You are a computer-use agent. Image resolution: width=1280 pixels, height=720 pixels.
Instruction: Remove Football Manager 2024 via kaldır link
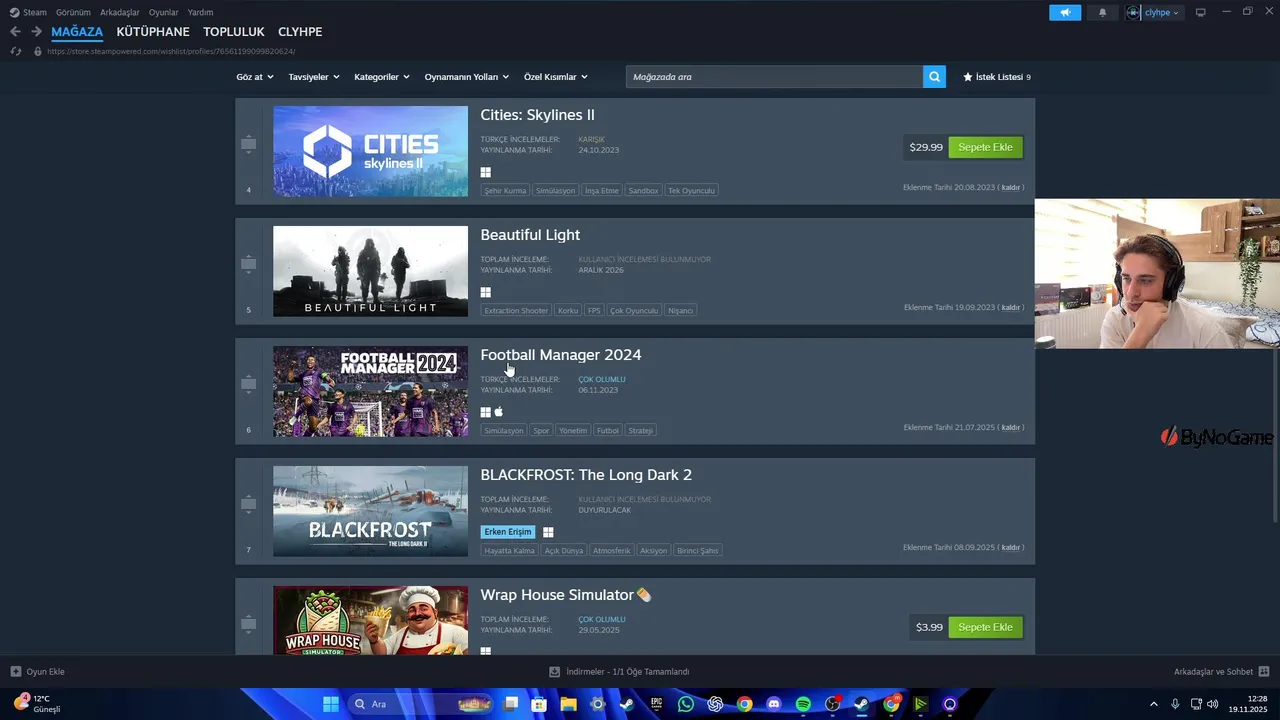1011,427
